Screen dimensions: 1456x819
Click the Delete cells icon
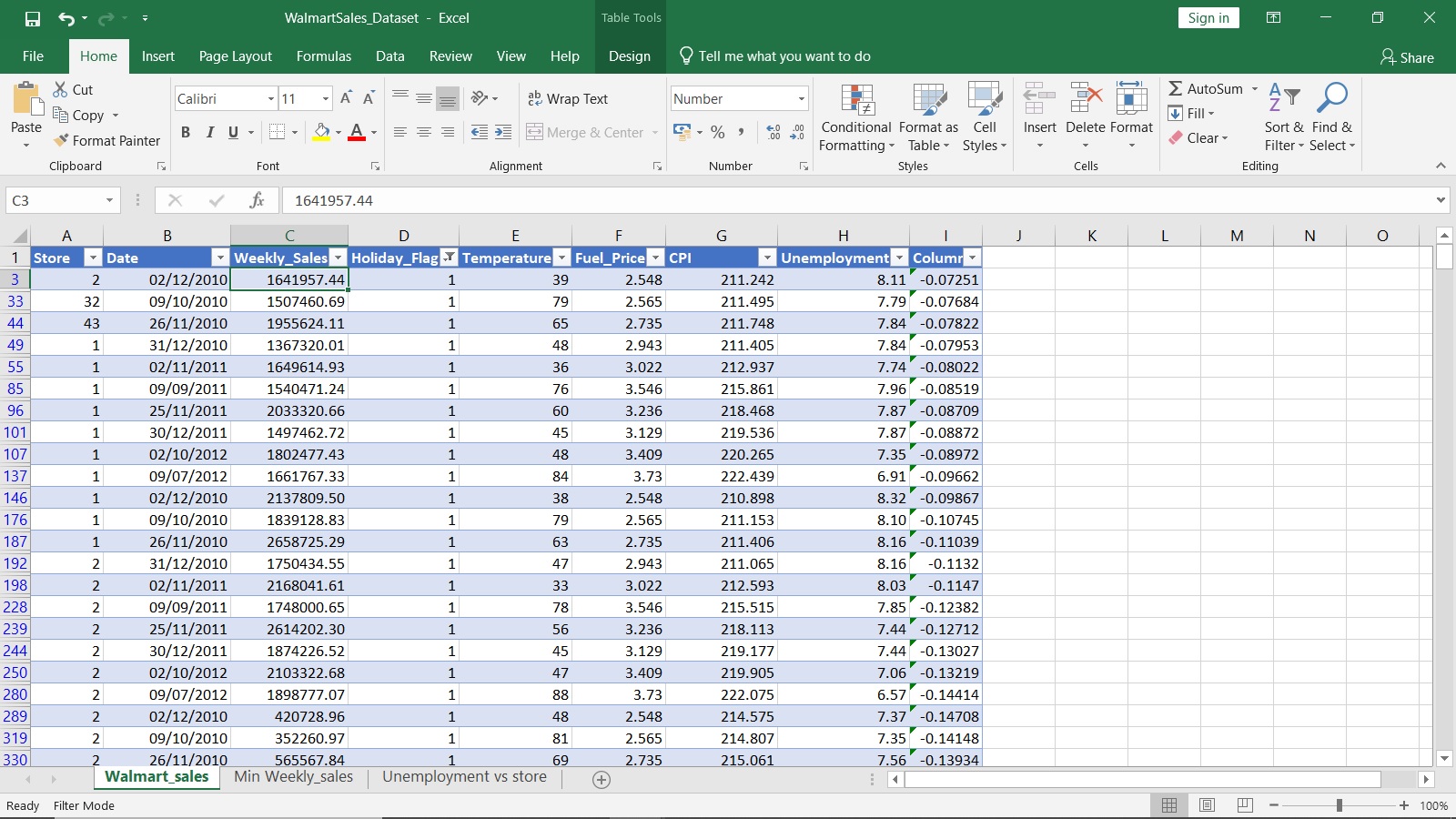[x=1086, y=97]
